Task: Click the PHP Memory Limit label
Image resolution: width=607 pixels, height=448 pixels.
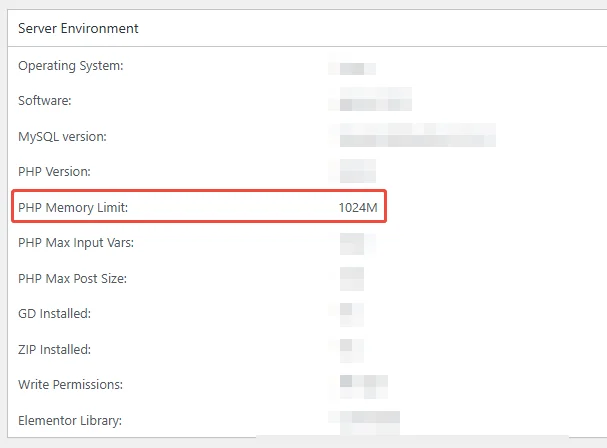Action: [x=73, y=207]
